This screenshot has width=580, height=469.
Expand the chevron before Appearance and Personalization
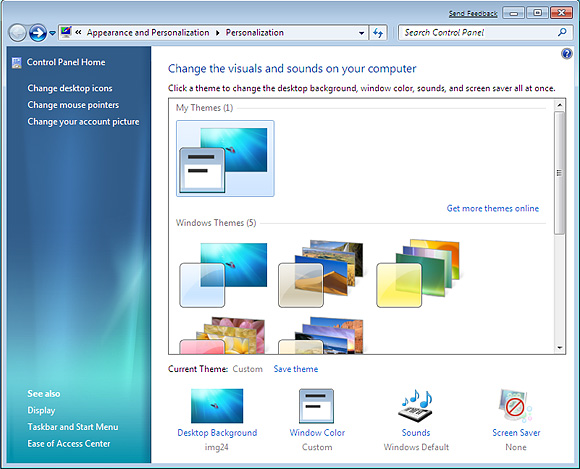[x=78, y=33]
